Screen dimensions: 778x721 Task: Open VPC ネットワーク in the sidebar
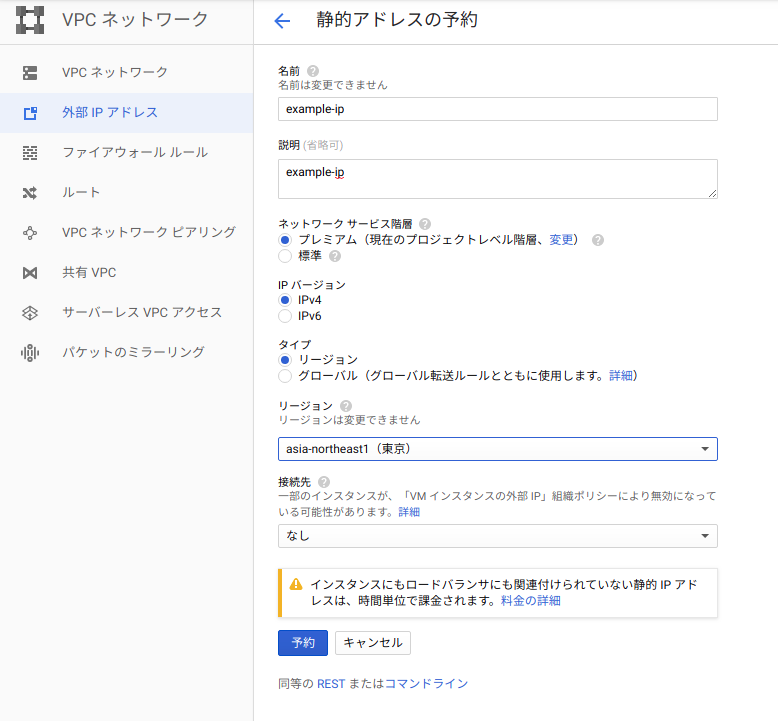point(127,72)
